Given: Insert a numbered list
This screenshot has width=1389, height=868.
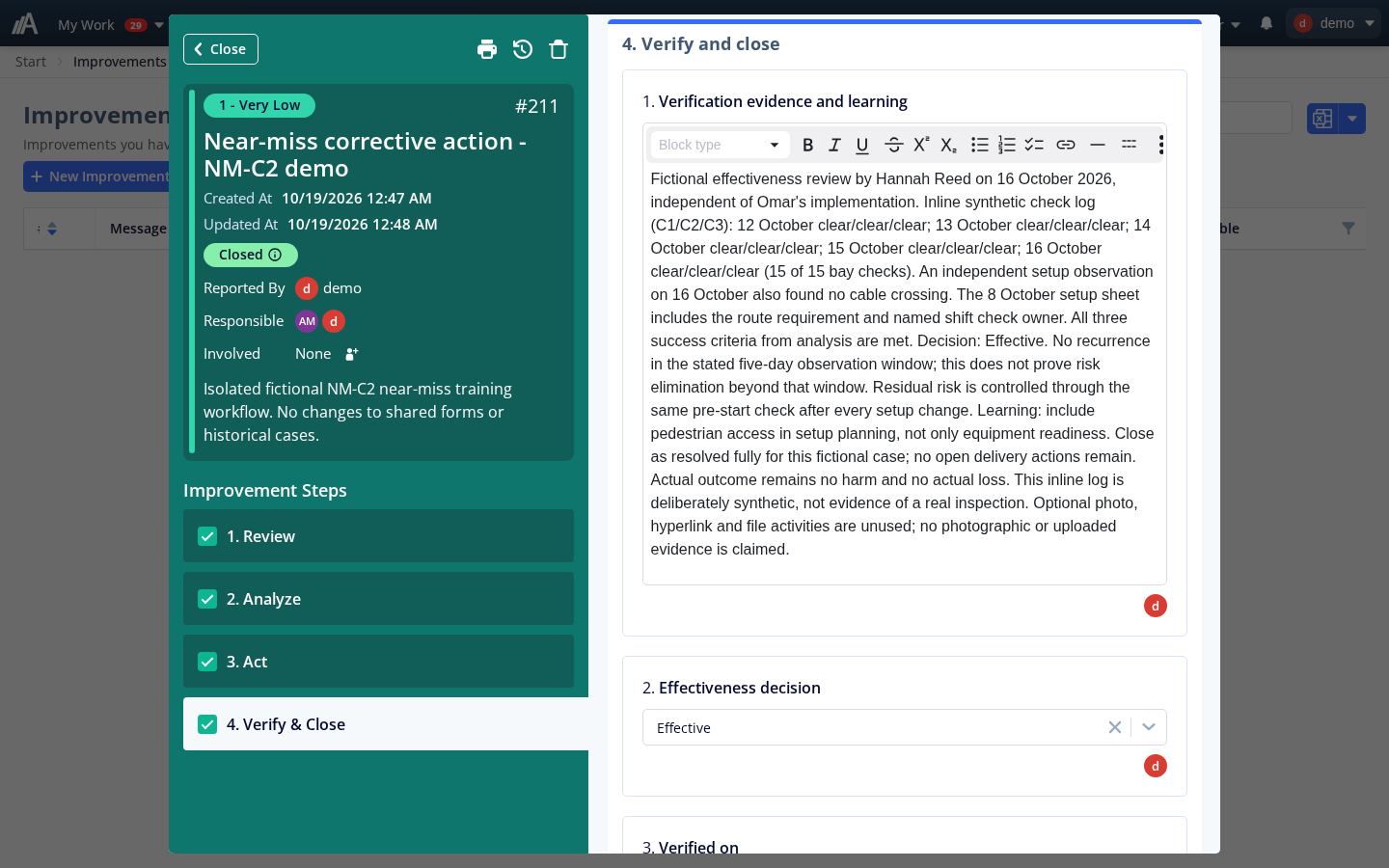Looking at the screenshot, I should (x=1007, y=145).
